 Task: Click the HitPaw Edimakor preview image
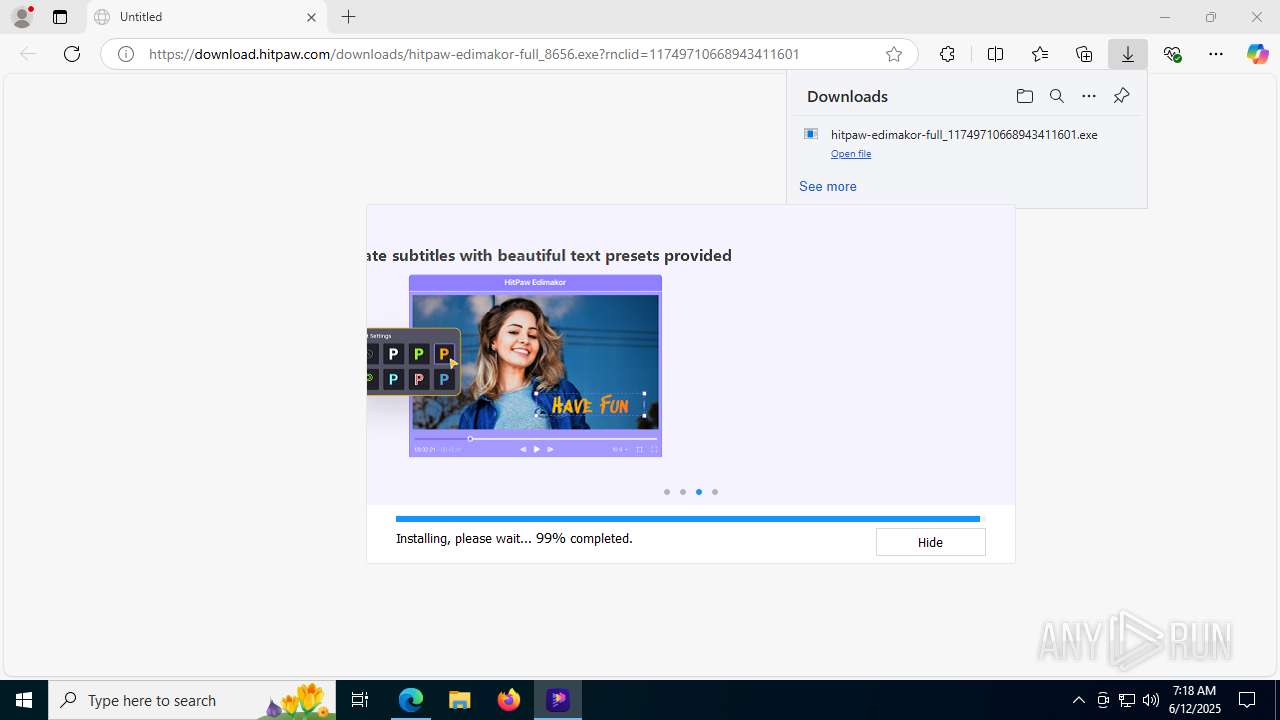[x=535, y=366]
